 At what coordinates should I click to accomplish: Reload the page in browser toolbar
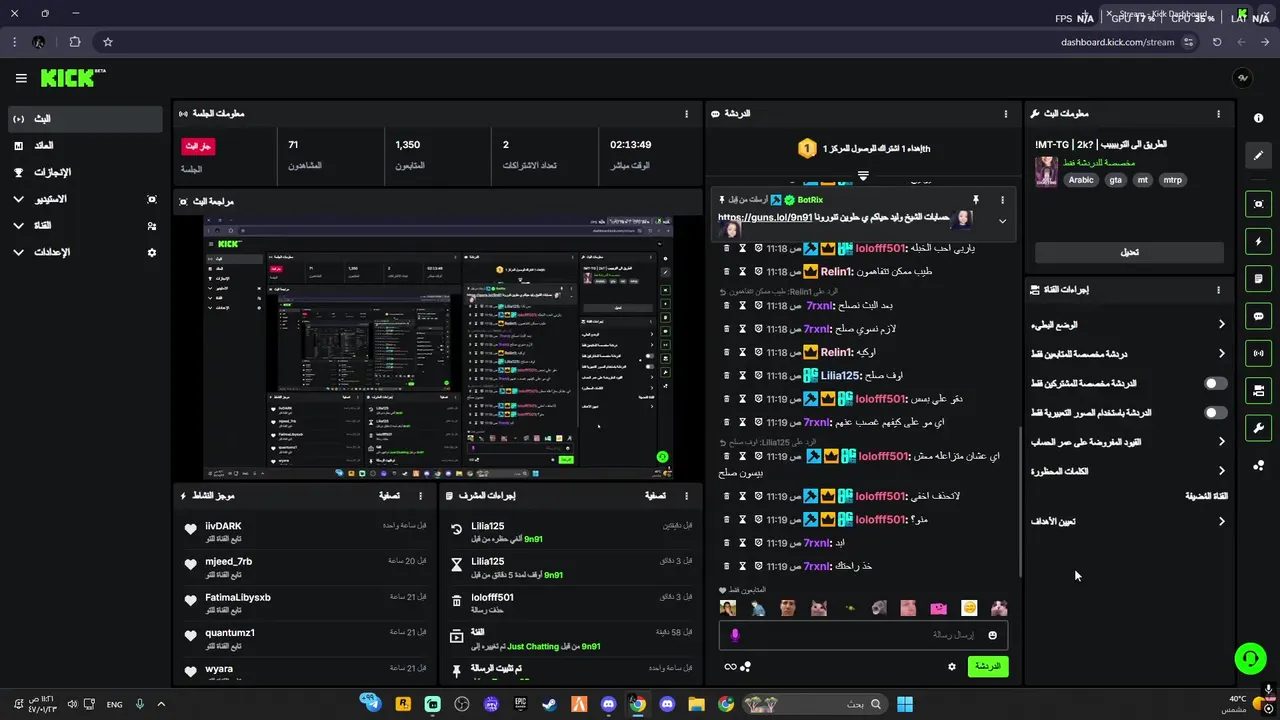(1217, 42)
